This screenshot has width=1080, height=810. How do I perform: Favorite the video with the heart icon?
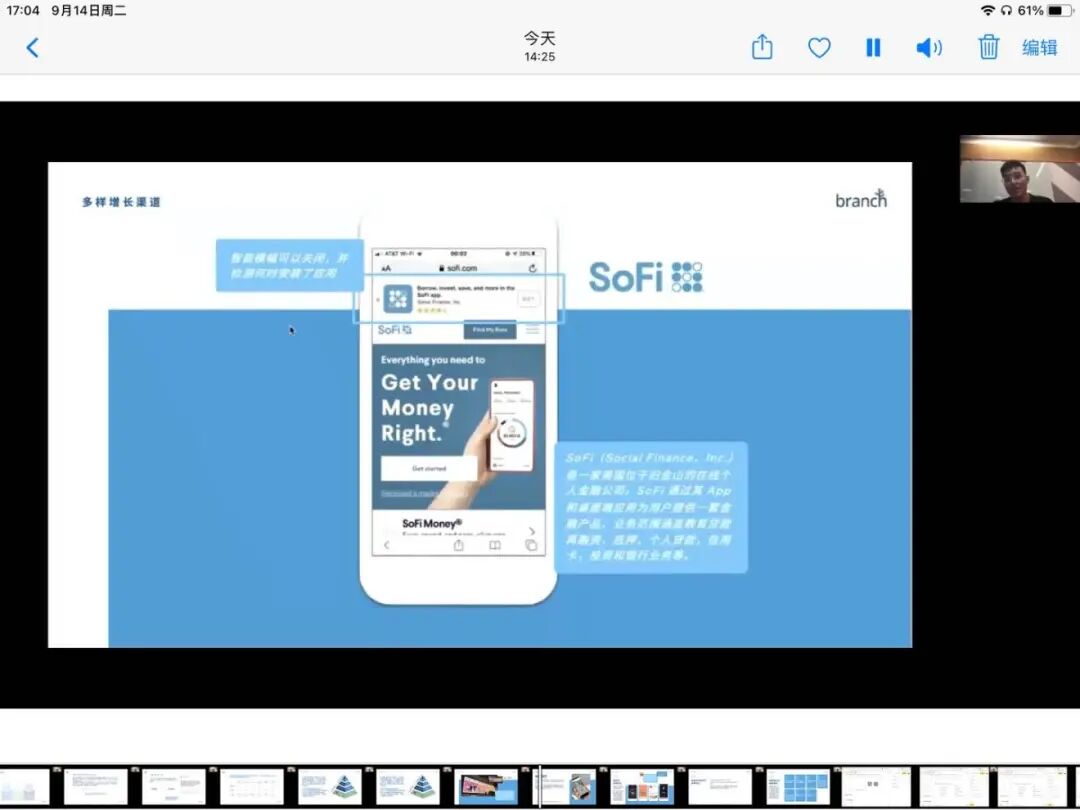coord(819,48)
